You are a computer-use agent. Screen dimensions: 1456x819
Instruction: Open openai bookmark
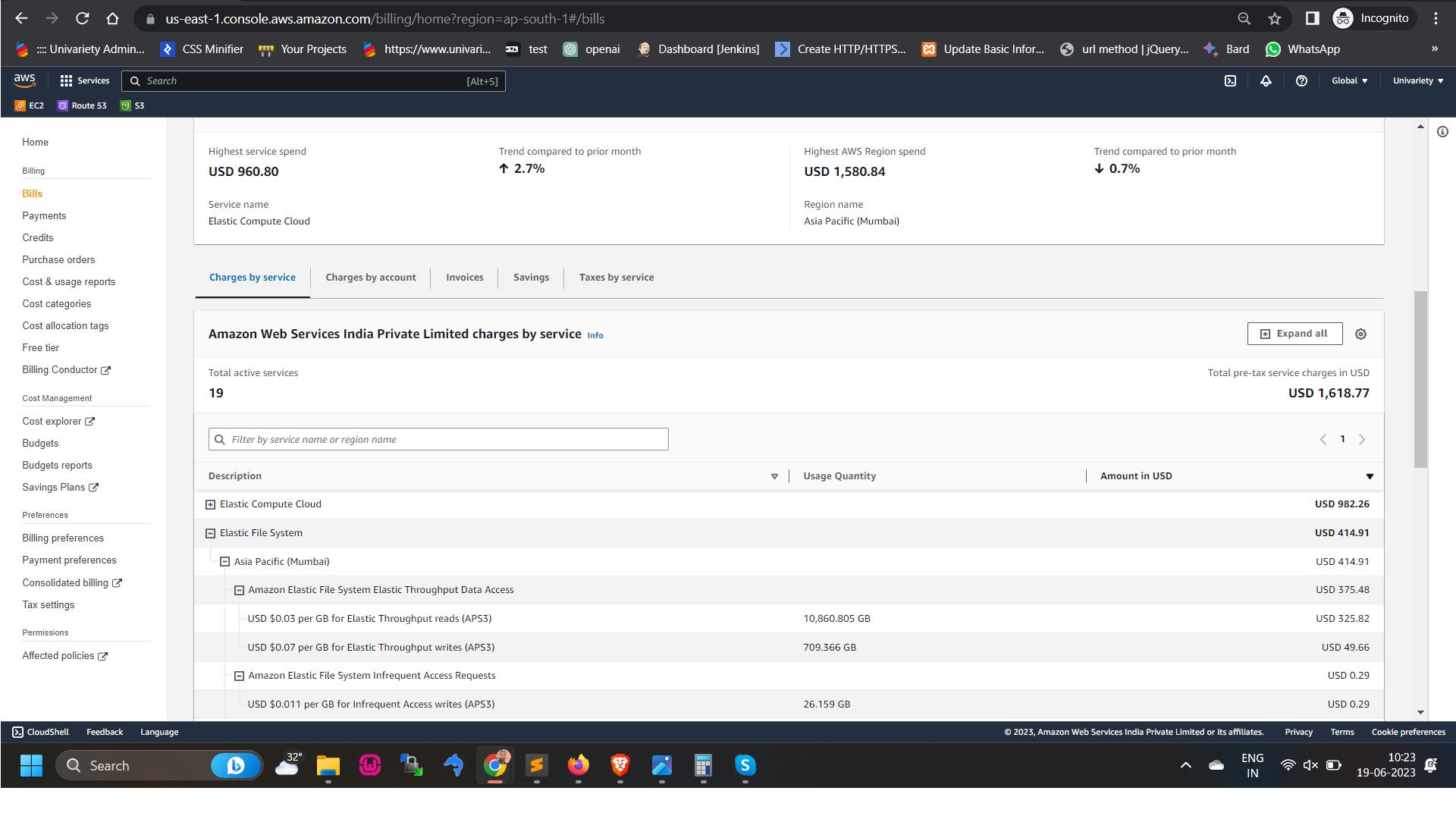pyautogui.click(x=591, y=49)
